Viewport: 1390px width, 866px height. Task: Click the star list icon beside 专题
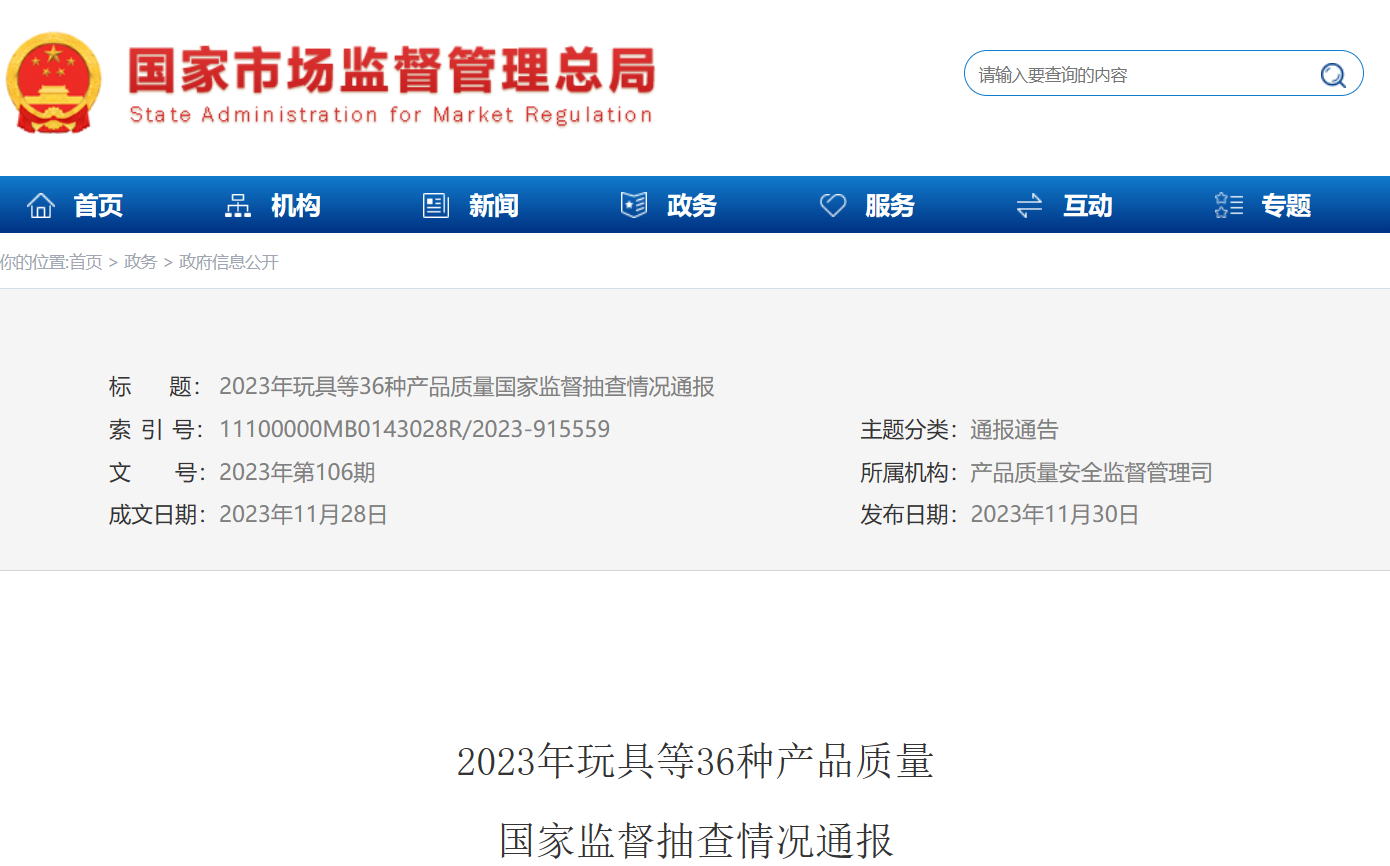click(1228, 206)
